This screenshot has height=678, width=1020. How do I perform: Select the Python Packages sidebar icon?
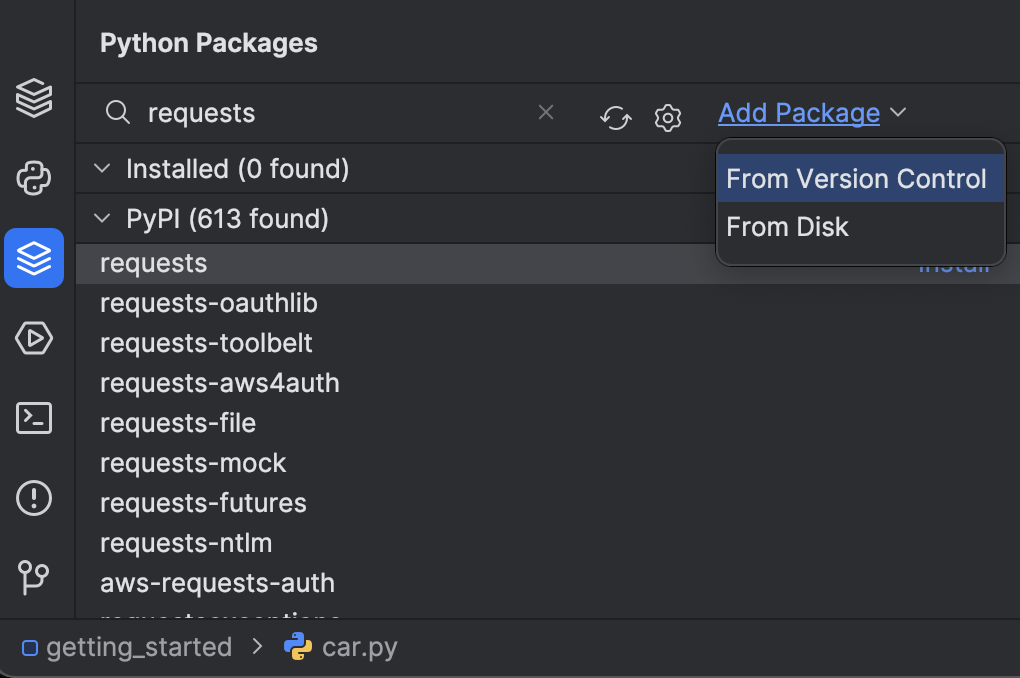[34, 258]
